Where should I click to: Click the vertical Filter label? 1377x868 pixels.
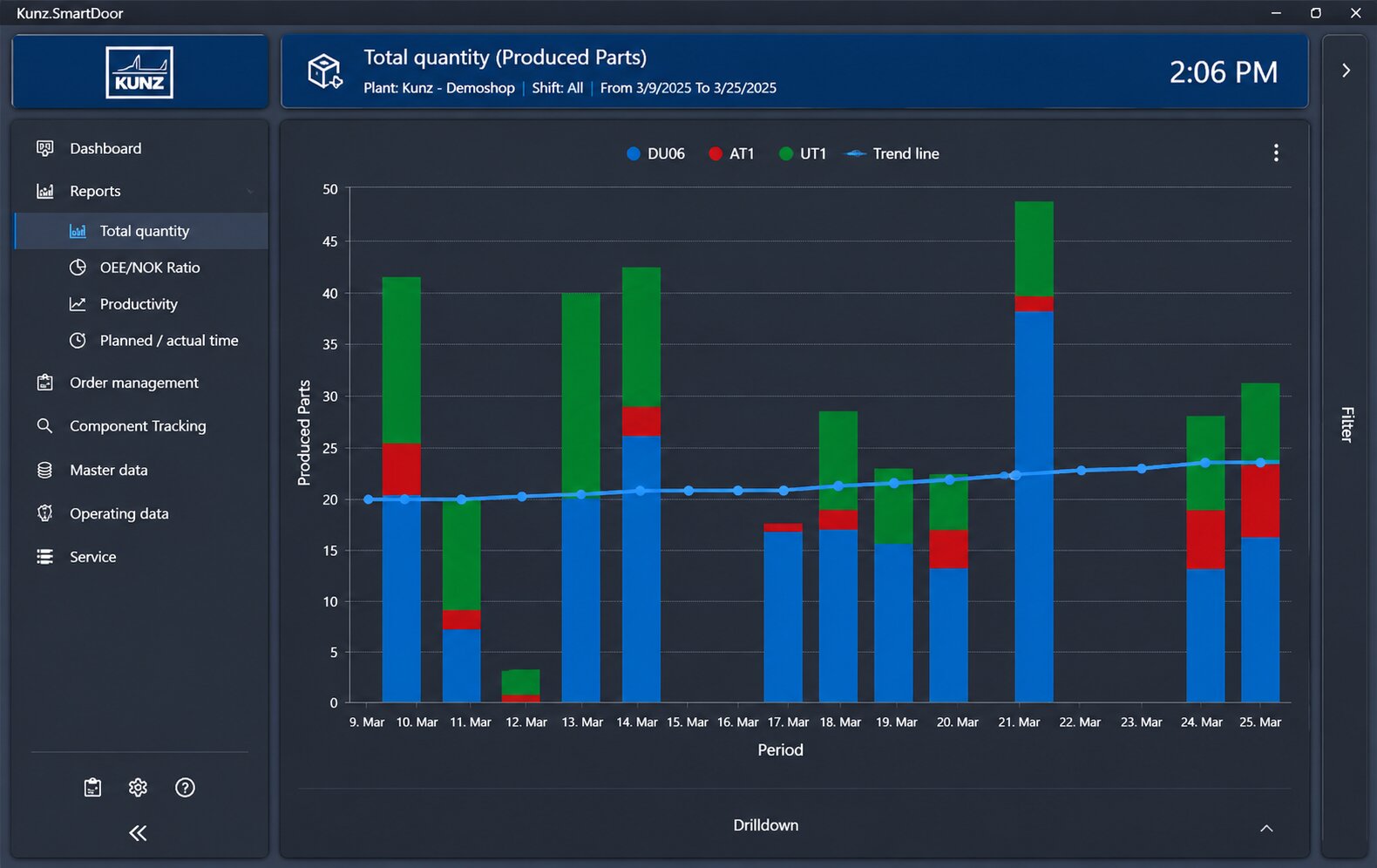(1346, 424)
